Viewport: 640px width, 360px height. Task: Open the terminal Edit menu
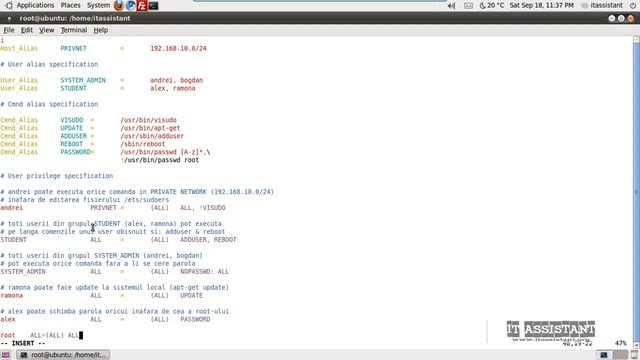27,30
